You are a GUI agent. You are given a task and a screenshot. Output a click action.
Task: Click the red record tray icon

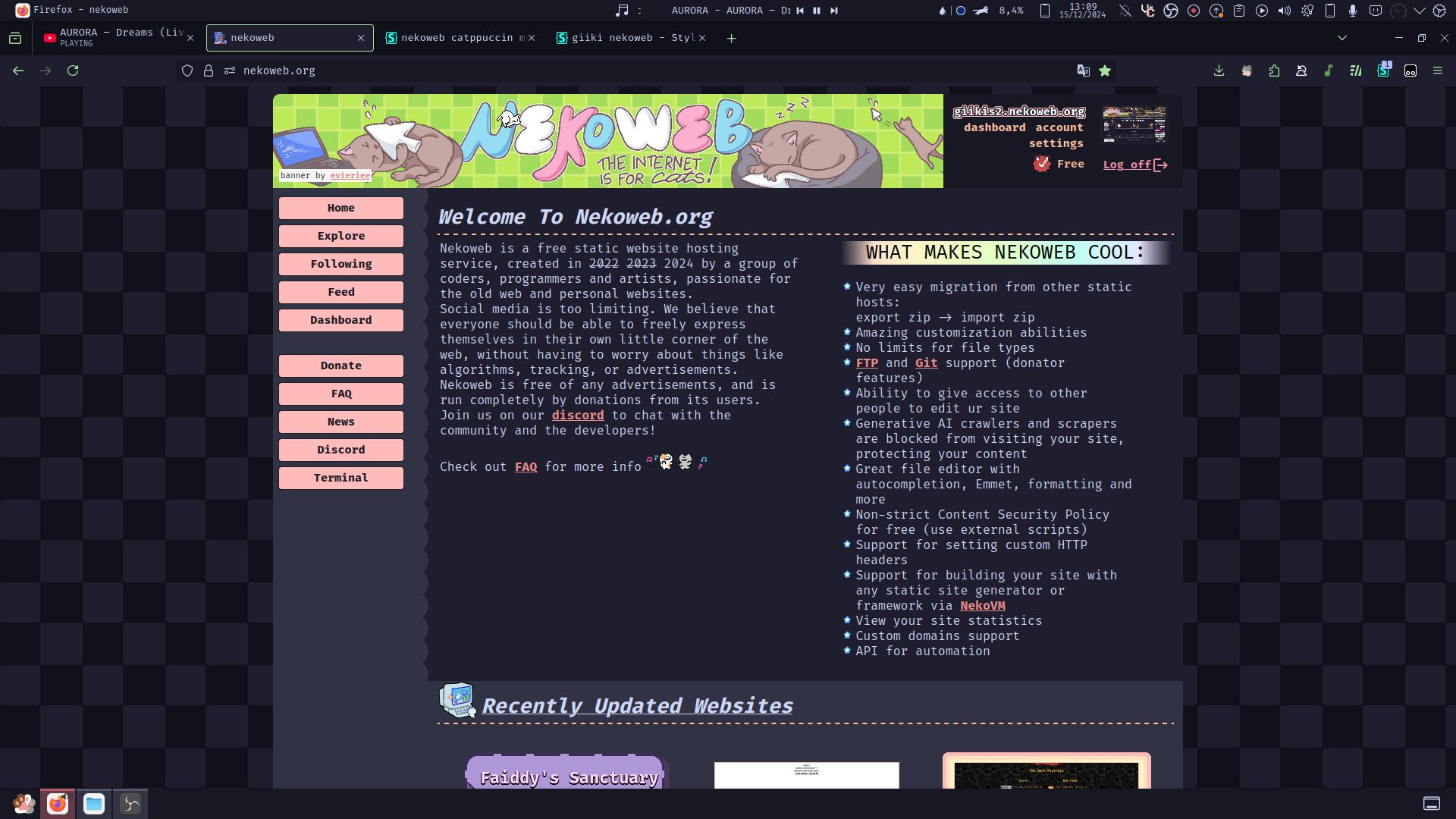[x=1194, y=11]
